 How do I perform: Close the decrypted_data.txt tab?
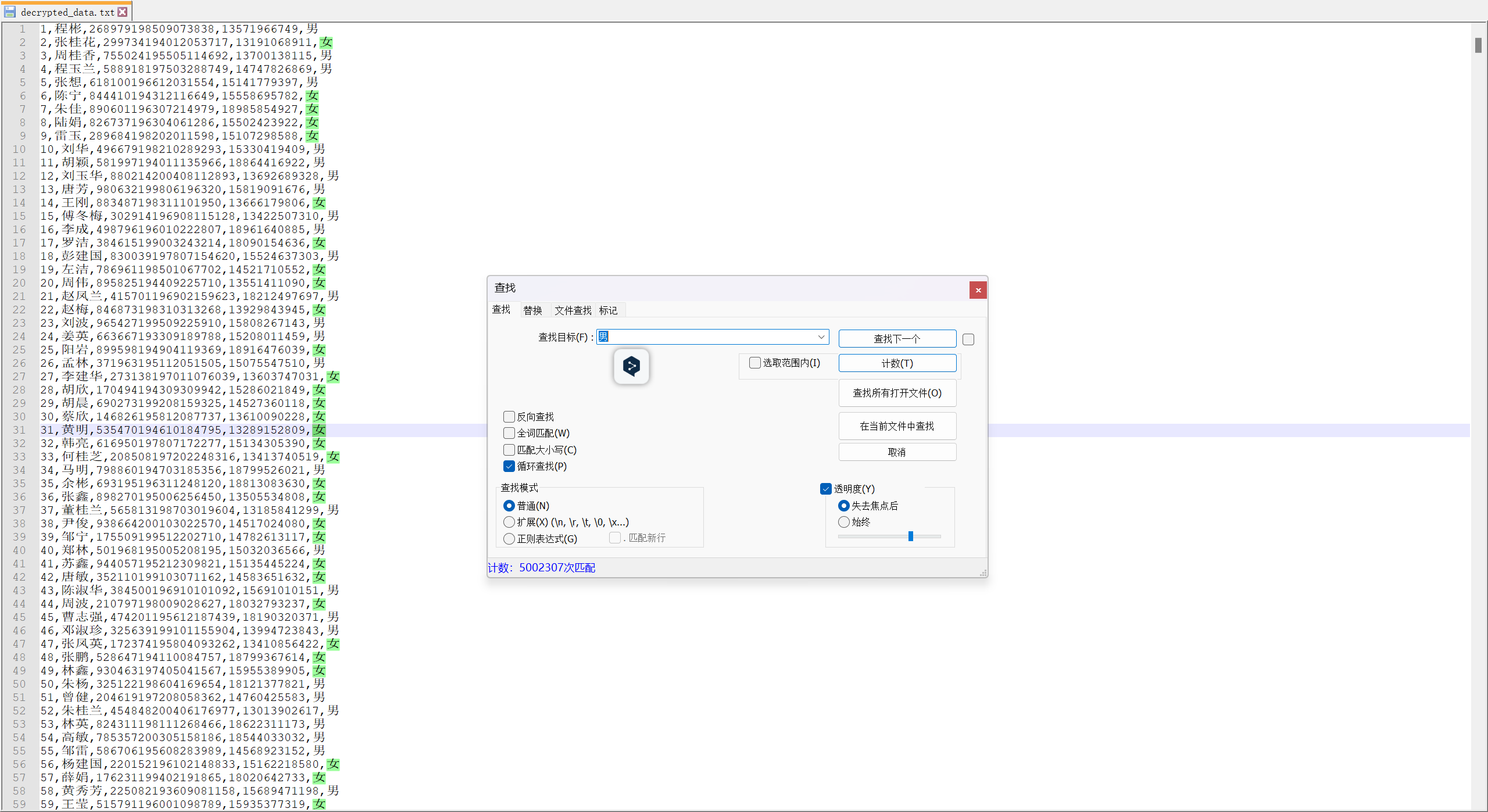pyautogui.click(x=122, y=12)
